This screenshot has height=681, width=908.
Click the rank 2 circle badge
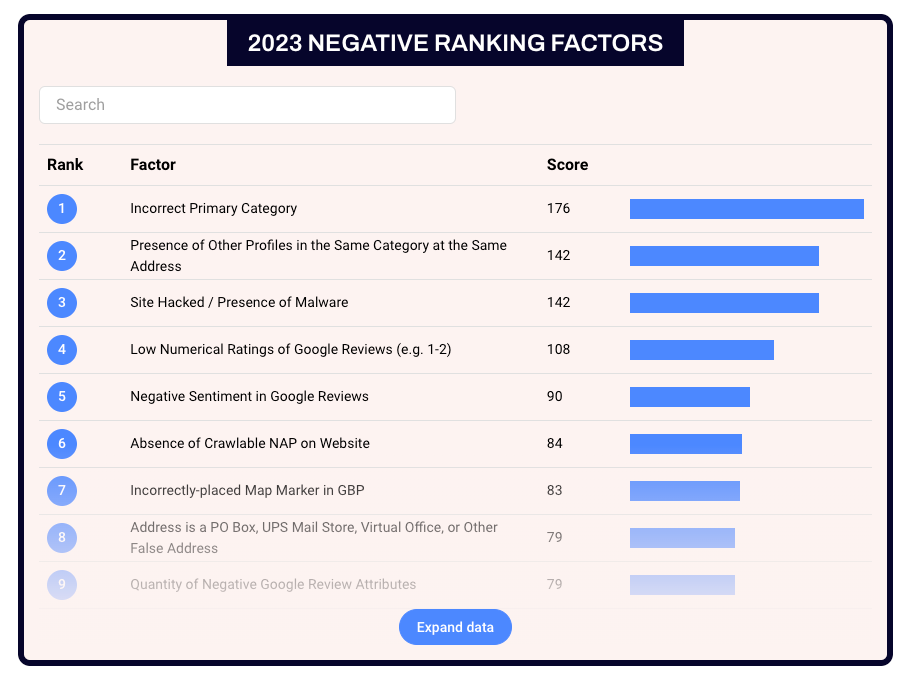coord(62,256)
